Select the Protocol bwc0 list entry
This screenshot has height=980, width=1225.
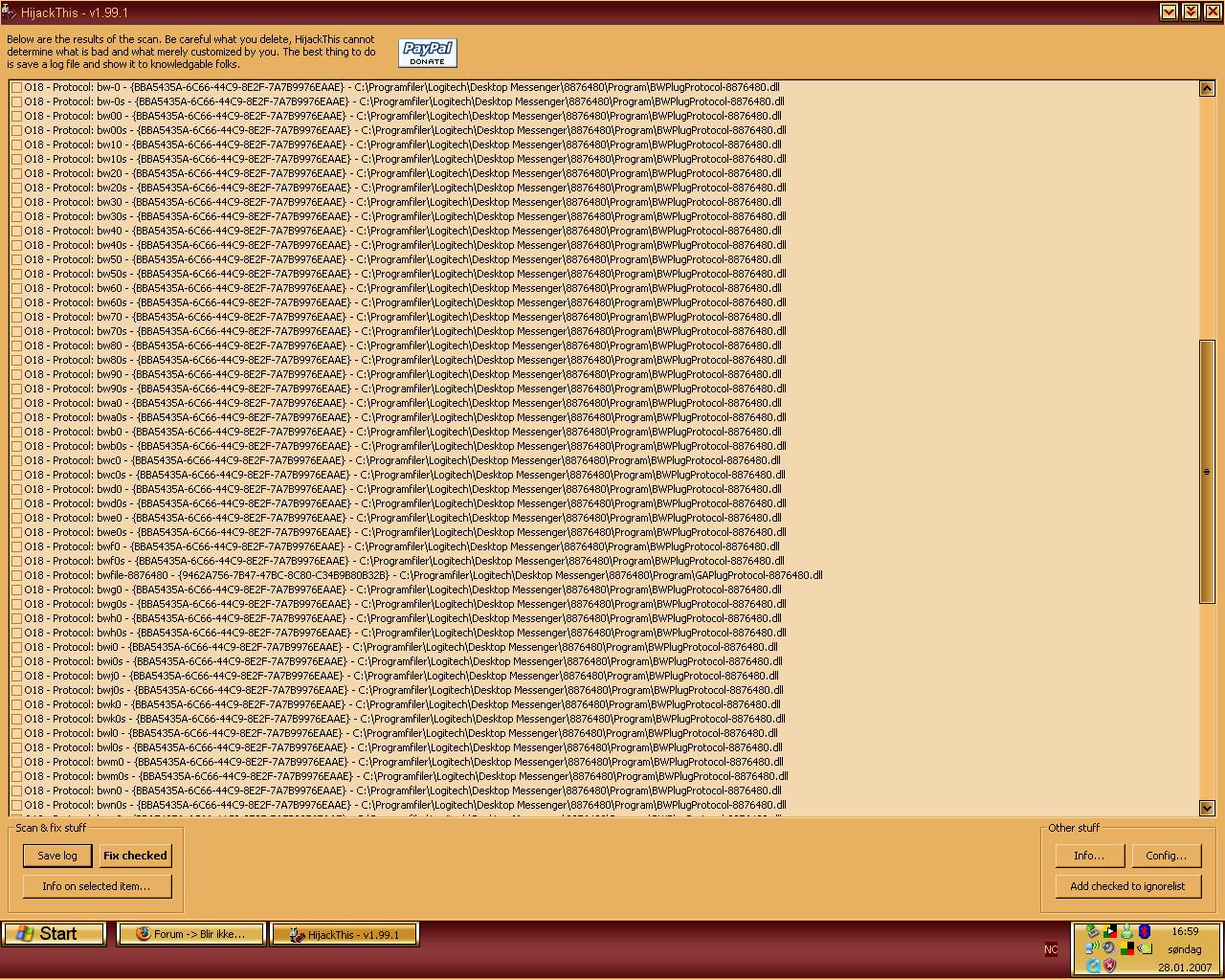pos(402,460)
